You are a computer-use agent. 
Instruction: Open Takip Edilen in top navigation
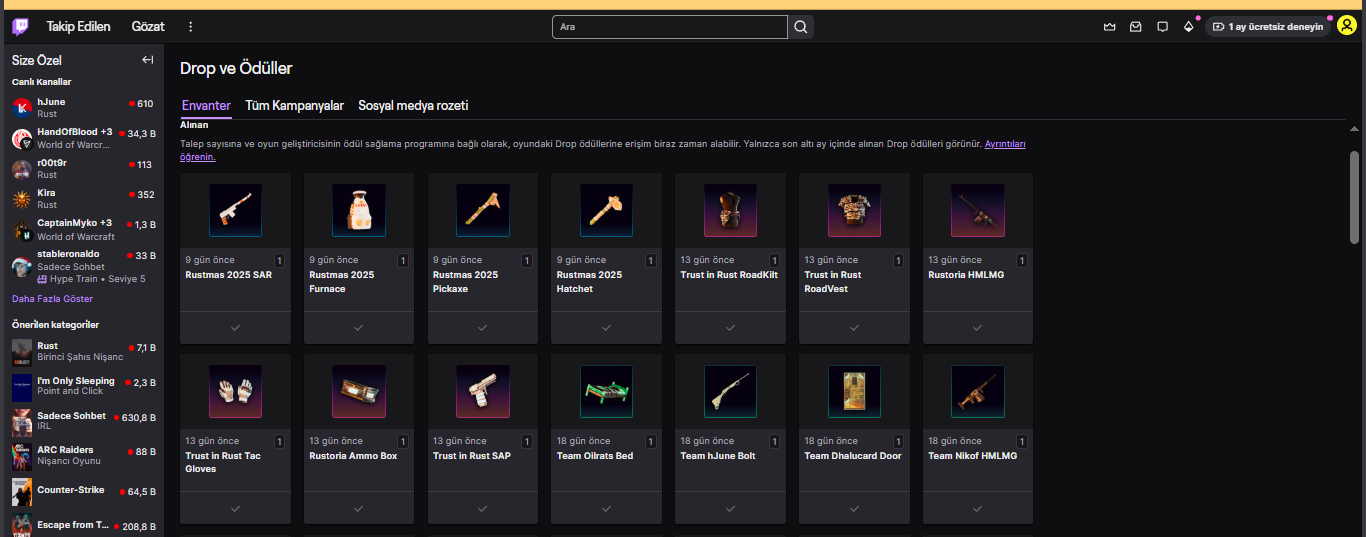pos(78,27)
